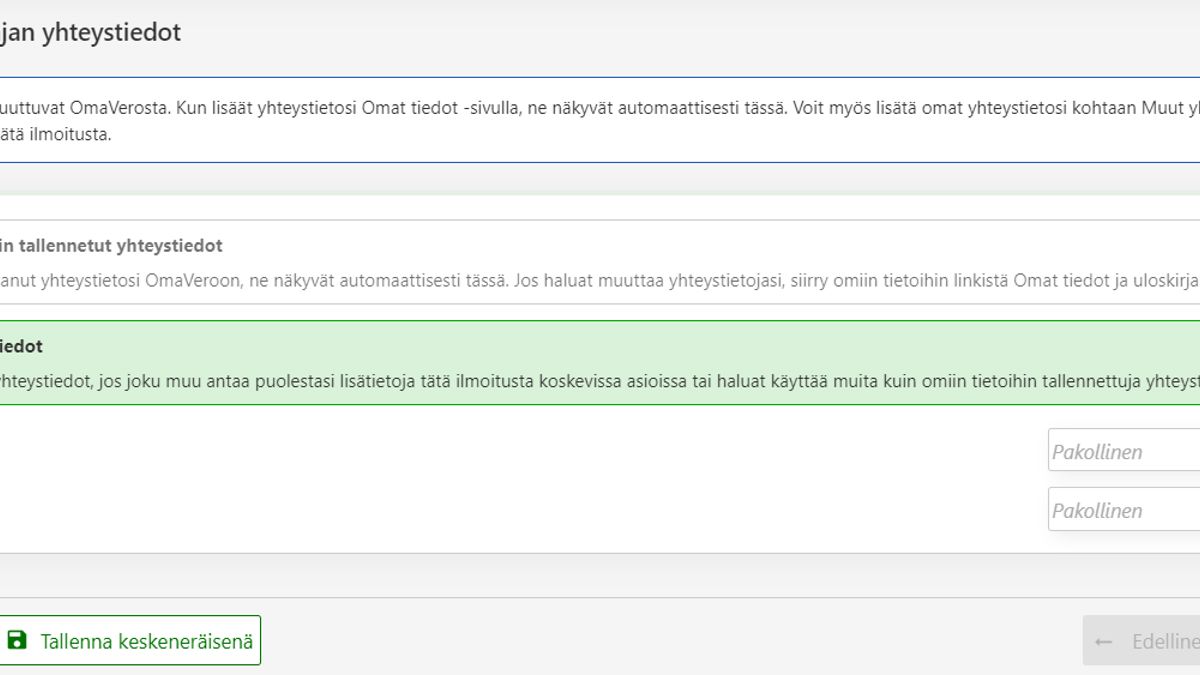Click the floppy disk save icon
The image size is (1200, 675).
[17, 640]
